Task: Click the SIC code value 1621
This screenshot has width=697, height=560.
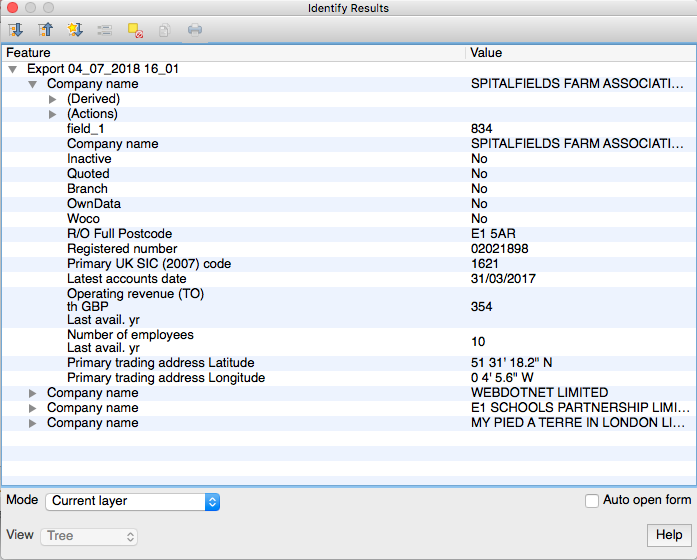Action: (x=485, y=264)
